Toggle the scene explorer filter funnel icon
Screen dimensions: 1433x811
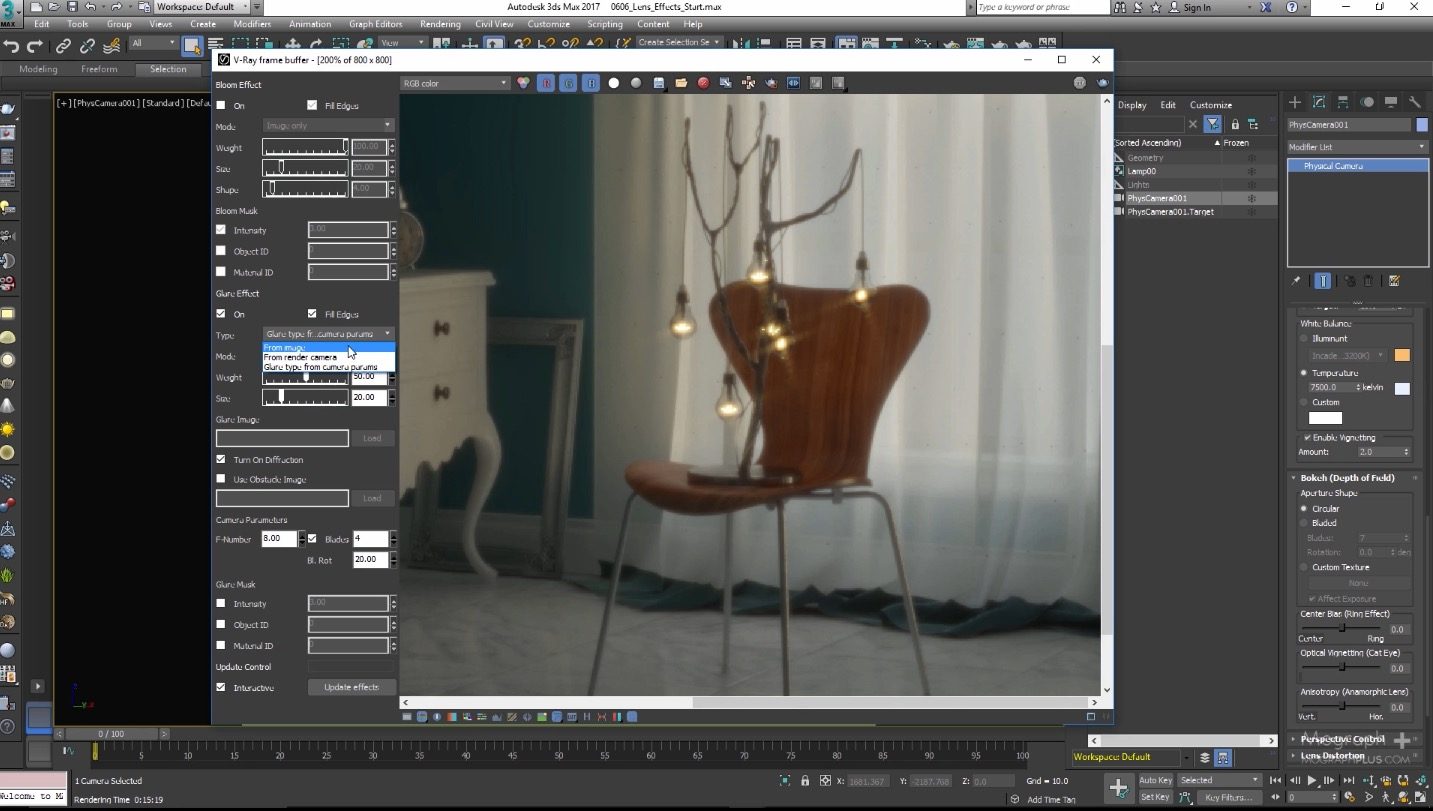(x=1212, y=124)
